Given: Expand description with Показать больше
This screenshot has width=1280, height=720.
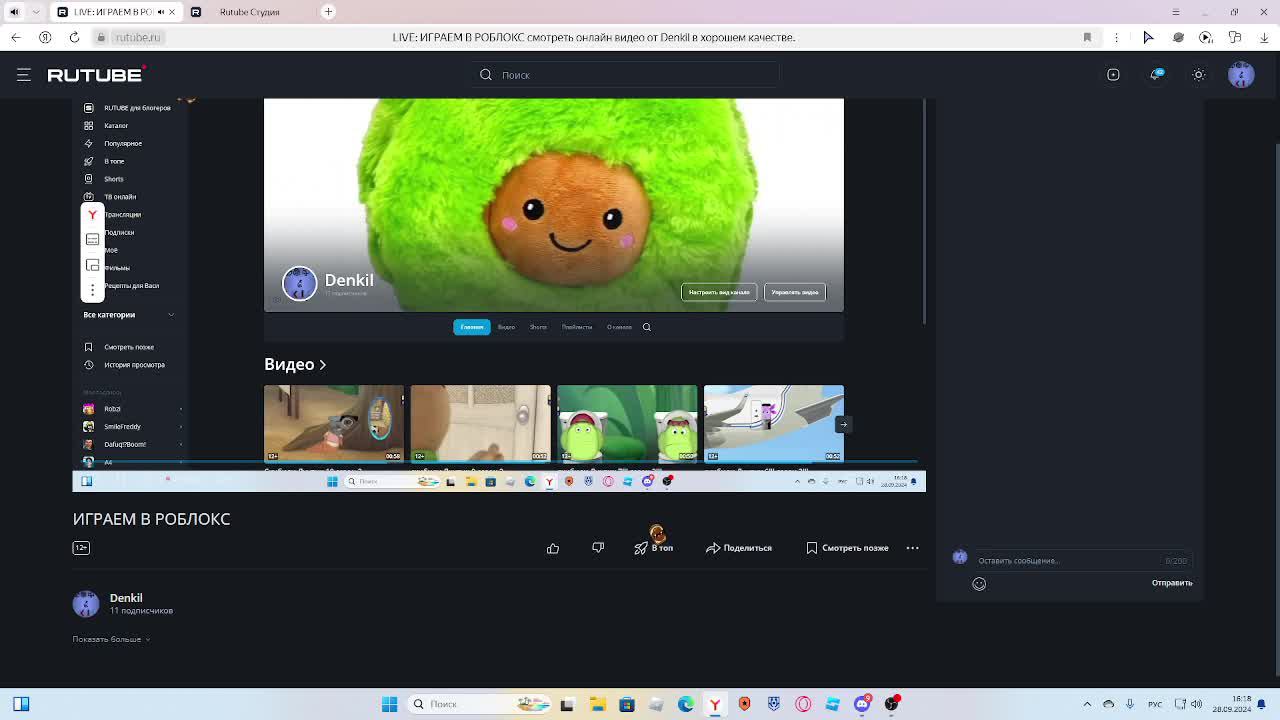Looking at the screenshot, I should [x=111, y=639].
